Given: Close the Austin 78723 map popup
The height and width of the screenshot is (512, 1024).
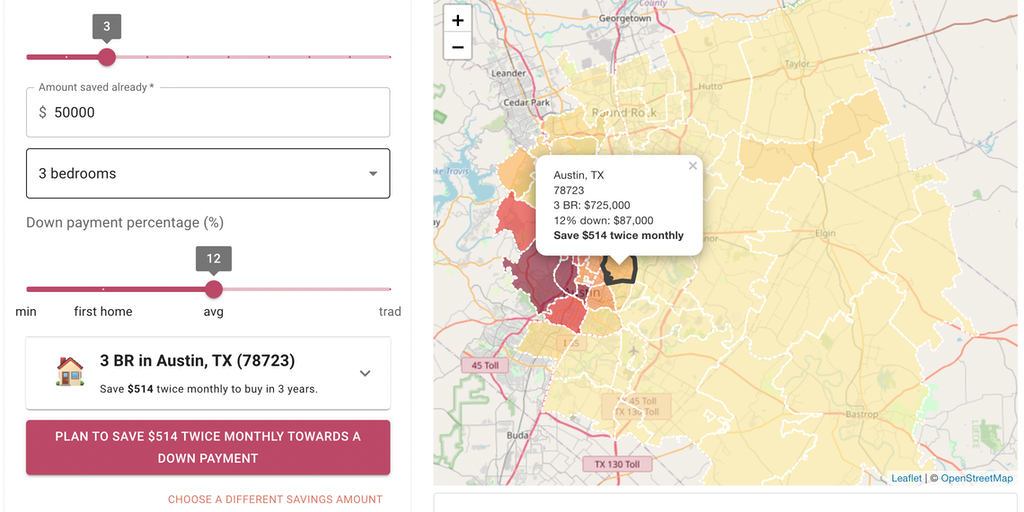Looking at the screenshot, I should click(692, 166).
